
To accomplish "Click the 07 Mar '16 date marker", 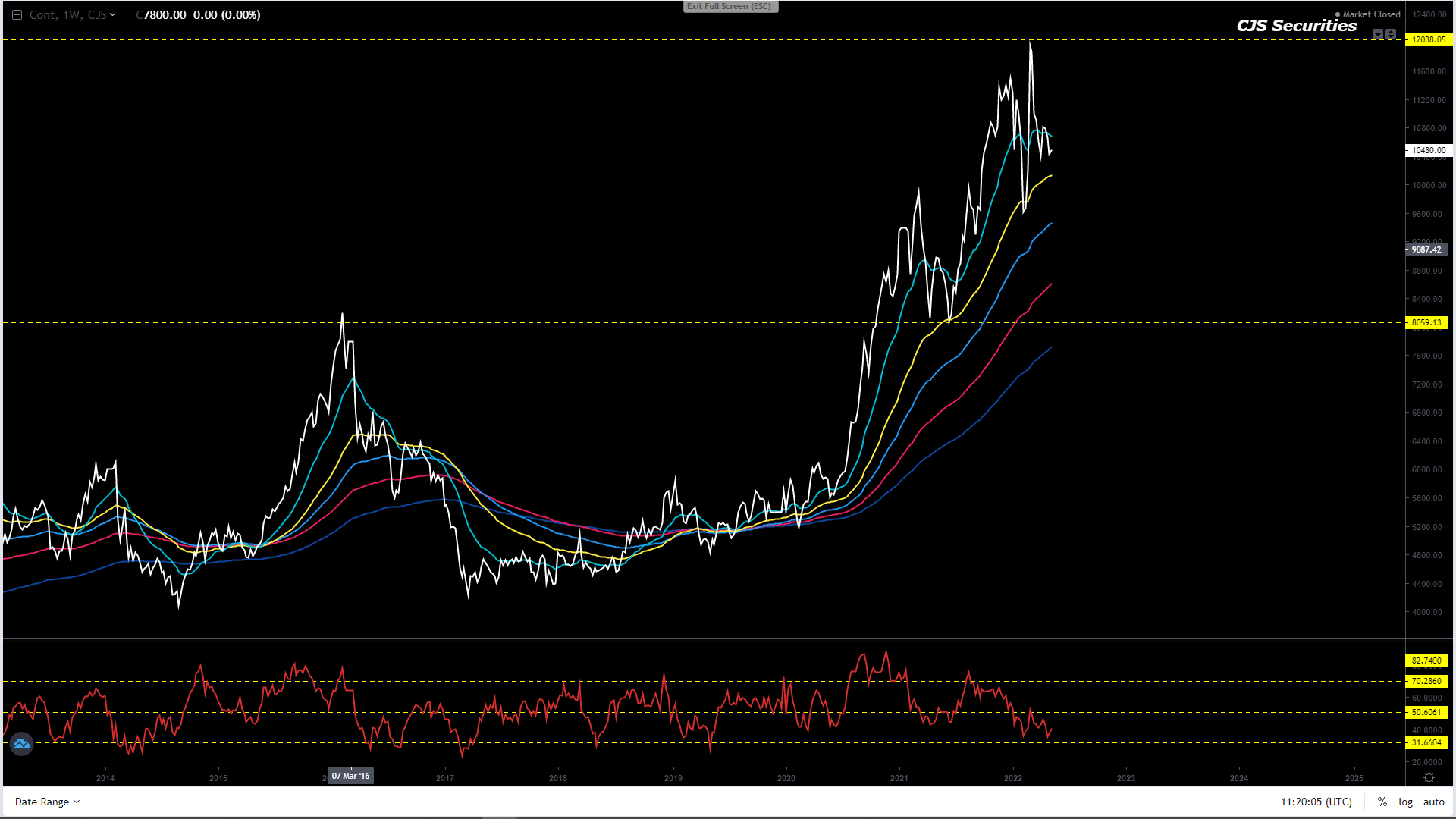I will (x=350, y=776).
